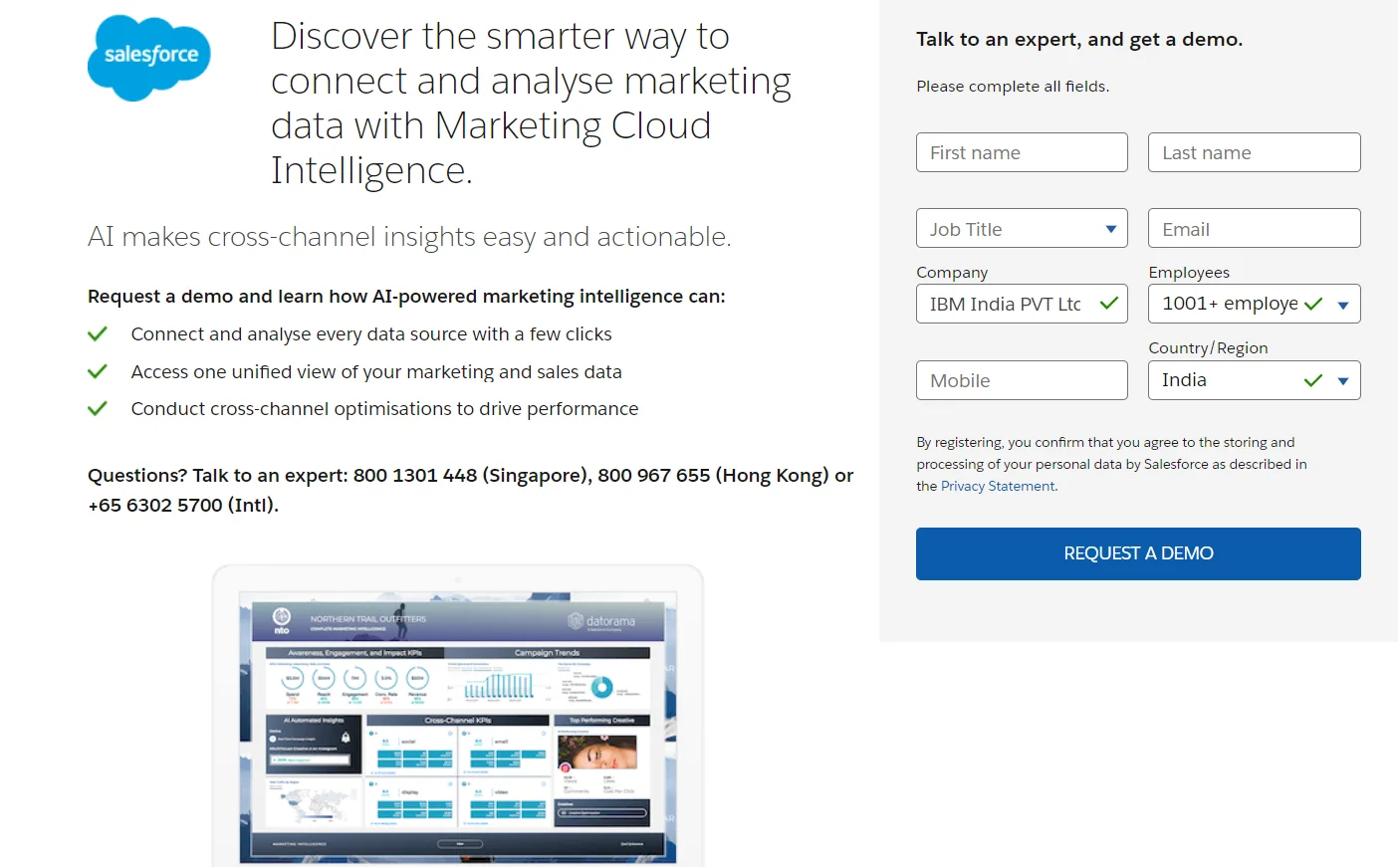Click the Mobile number field
The width and height of the screenshot is (1400, 867).
click(1022, 380)
